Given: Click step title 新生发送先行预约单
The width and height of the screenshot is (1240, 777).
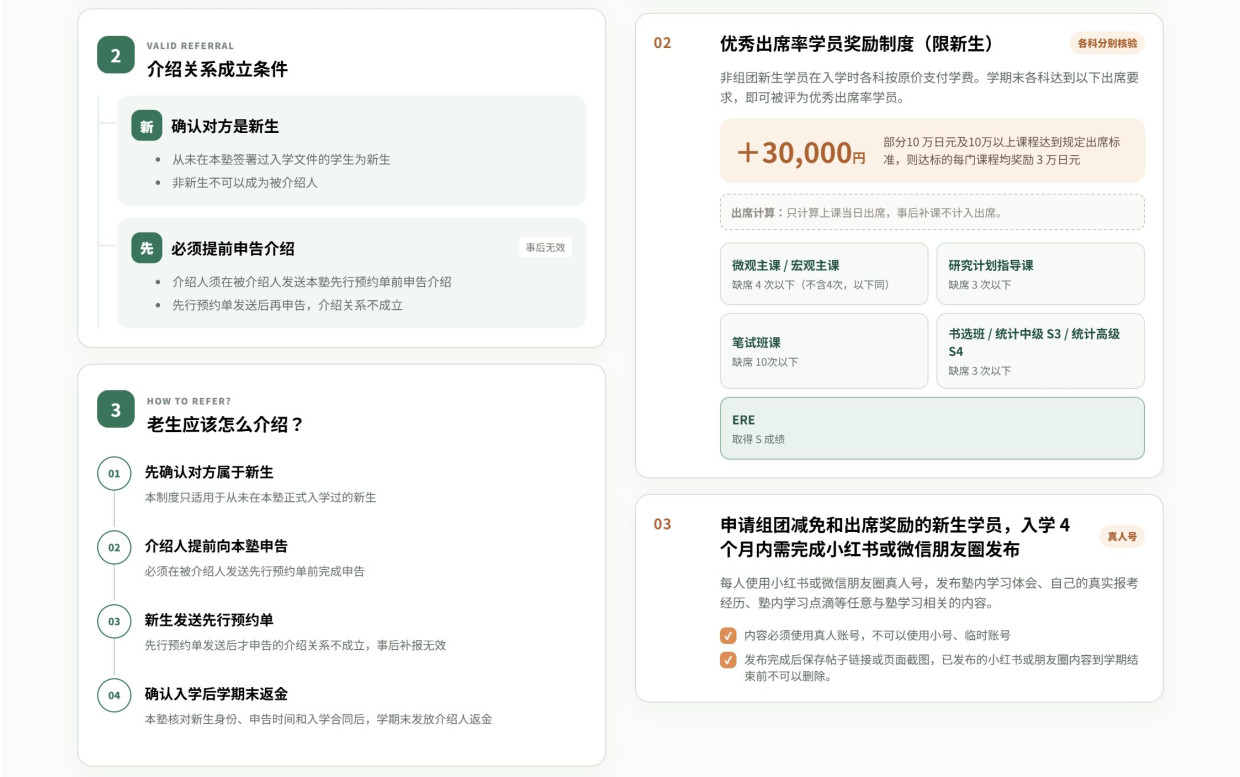Looking at the screenshot, I should pyautogui.click(x=209, y=620).
